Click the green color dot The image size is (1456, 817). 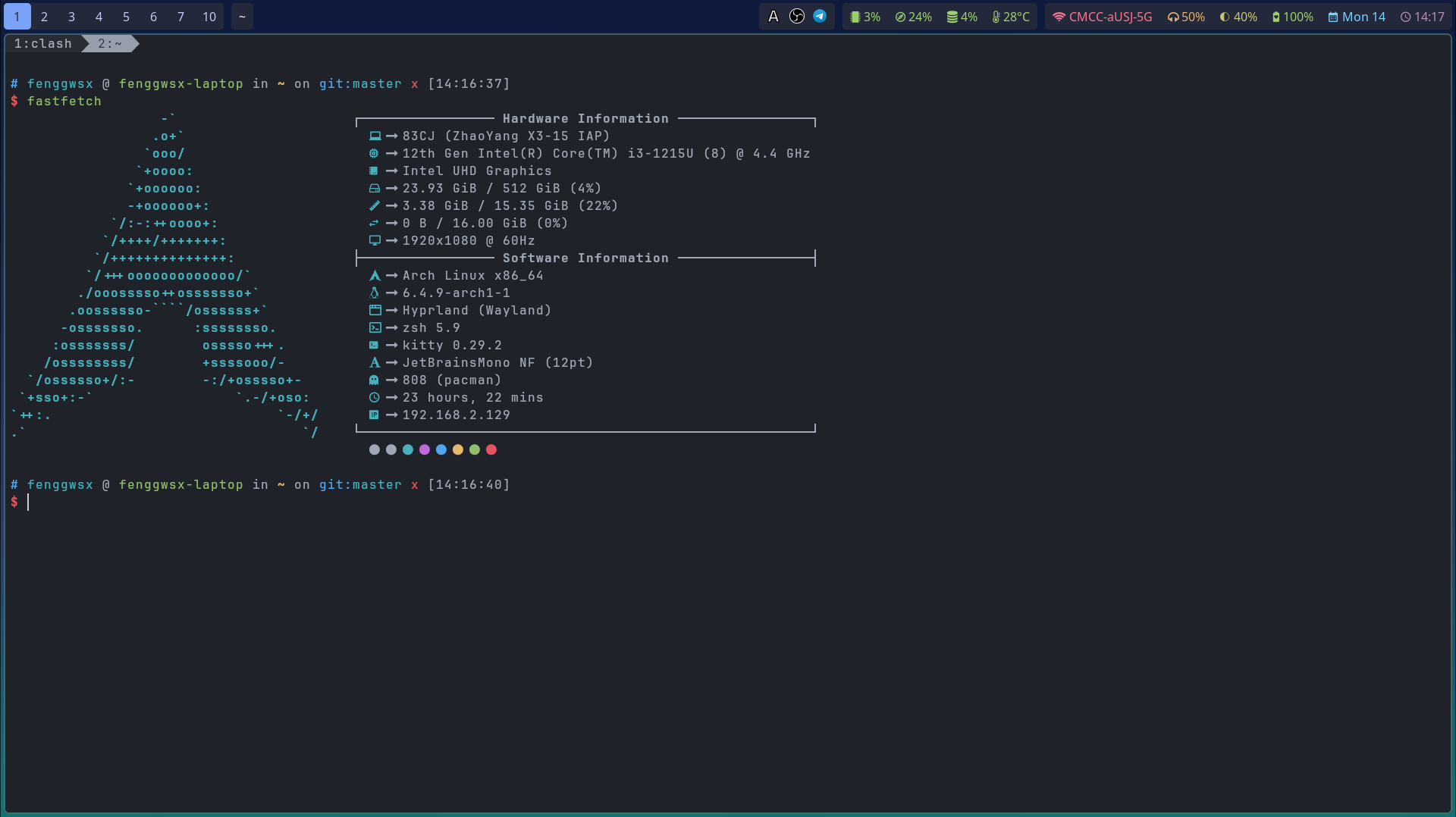[x=475, y=450]
